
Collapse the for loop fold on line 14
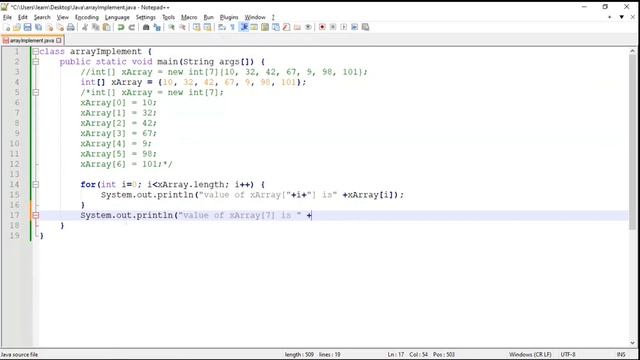pyautogui.click(x=36, y=184)
